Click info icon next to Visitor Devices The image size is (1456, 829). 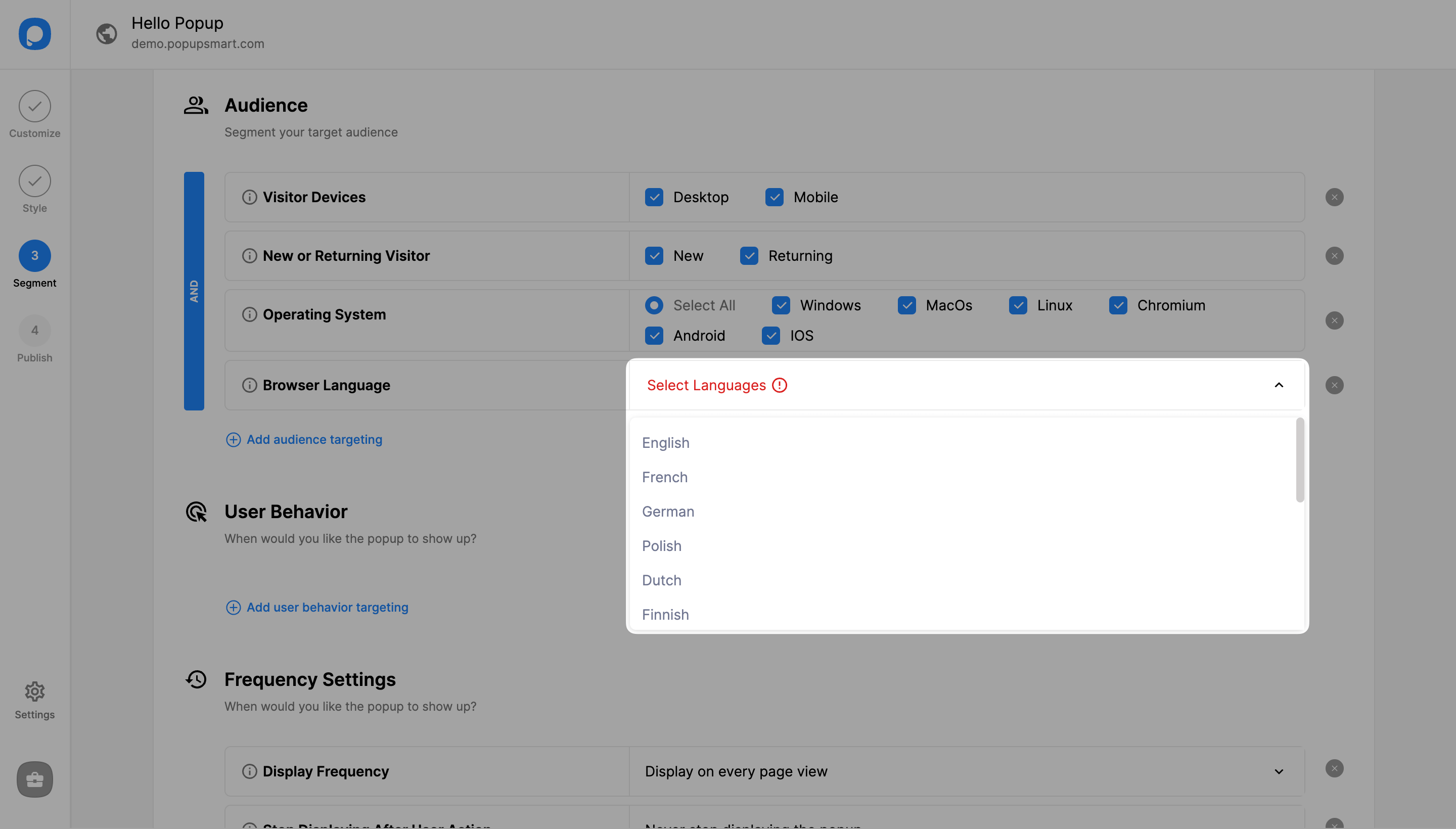249,197
